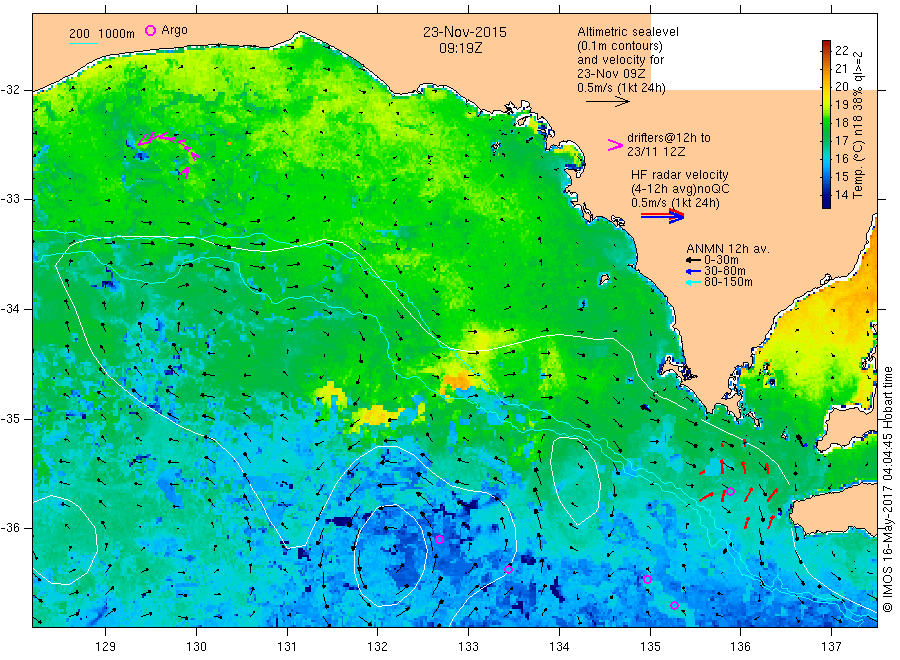Image resolution: width=900 pixels, height=660 pixels.
Task: Click the 'ANMN 12h av.' legend heading
Action: [x=728, y=249]
